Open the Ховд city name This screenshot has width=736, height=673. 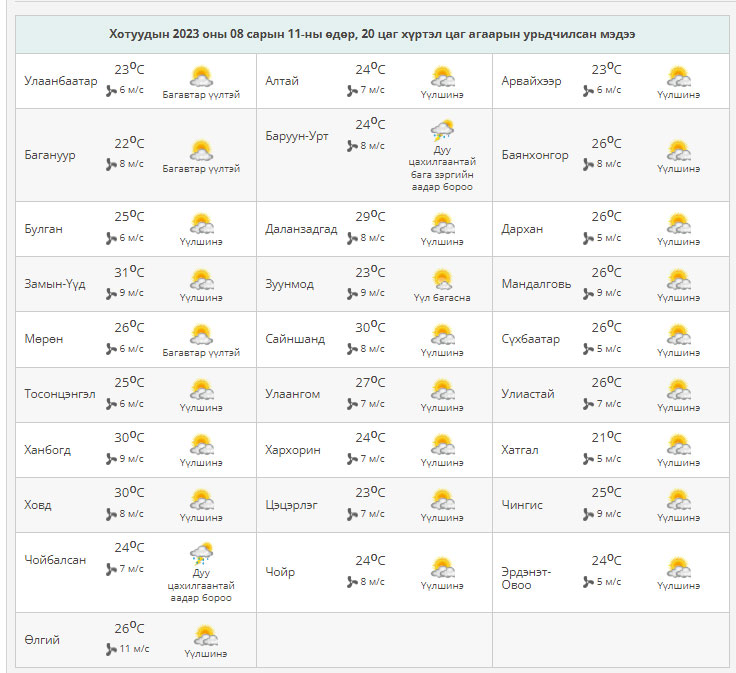38,505
